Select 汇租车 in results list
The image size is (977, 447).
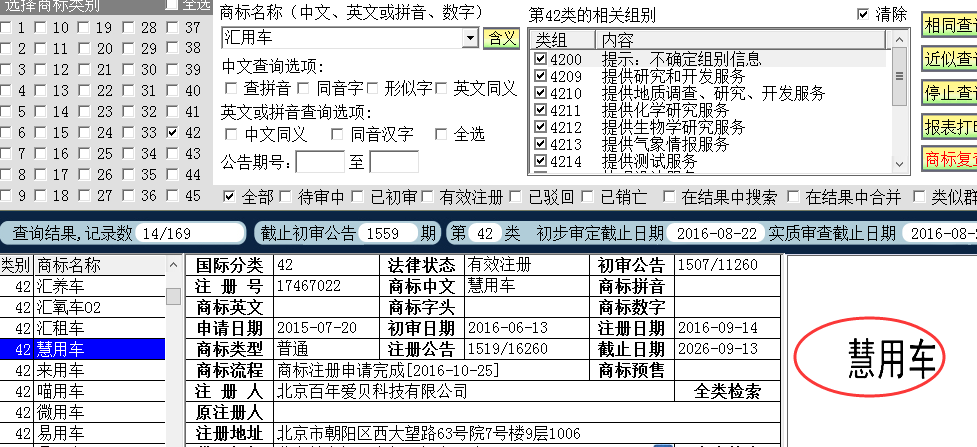point(82,328)
